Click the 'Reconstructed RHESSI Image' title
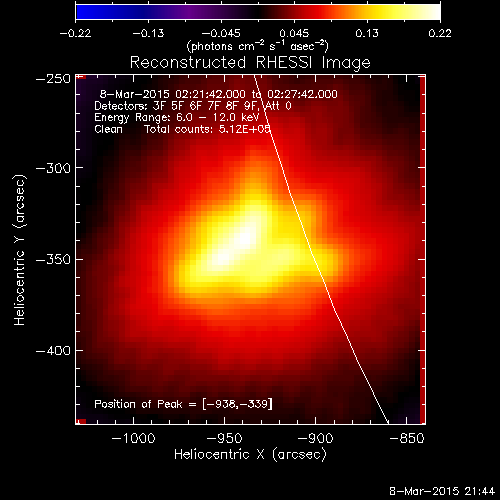The width and height of the screenshot is (500, 500). coord(250,62)
